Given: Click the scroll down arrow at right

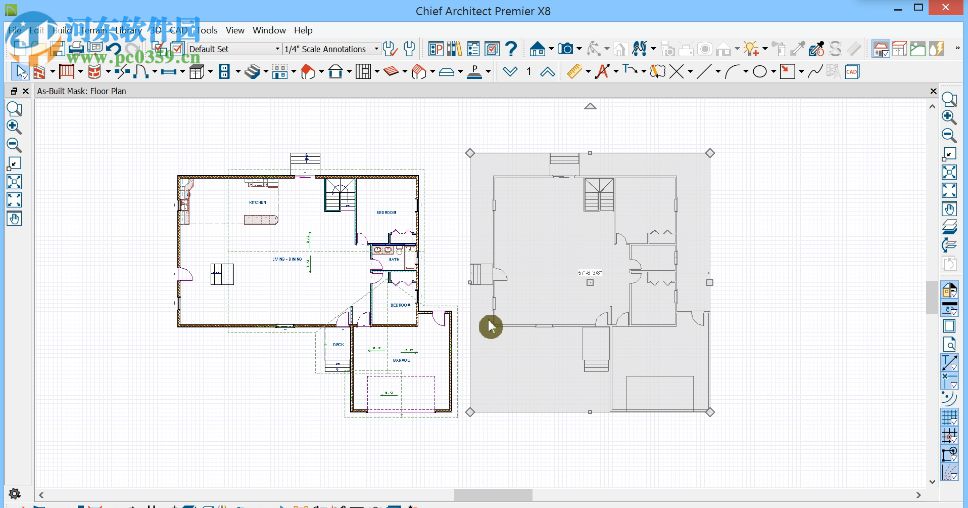Looking at the screenshot, I should tap(932, 482).
